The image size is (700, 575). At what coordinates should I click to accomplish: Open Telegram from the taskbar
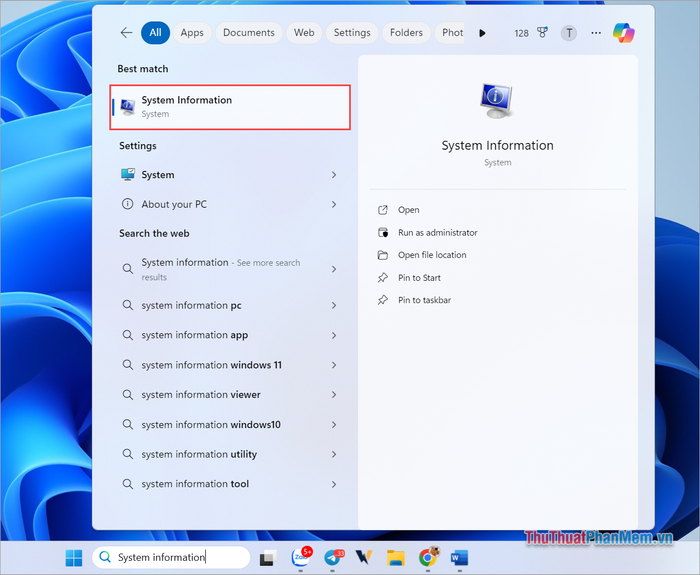[333, 557]
